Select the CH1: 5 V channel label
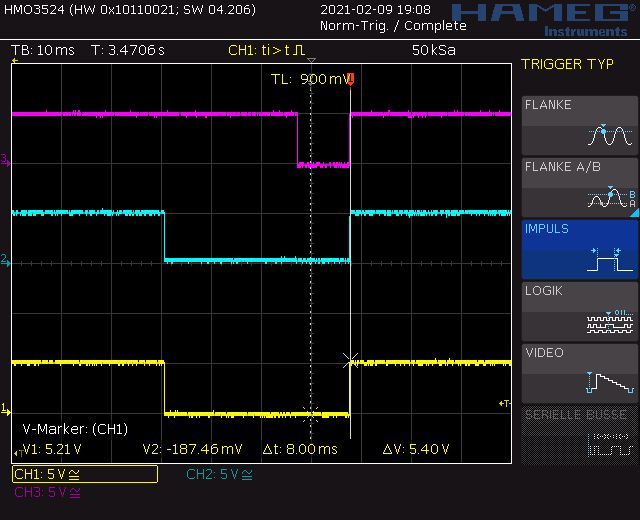The height and width of the screenshot is (520, 640). tap(84, 474)
